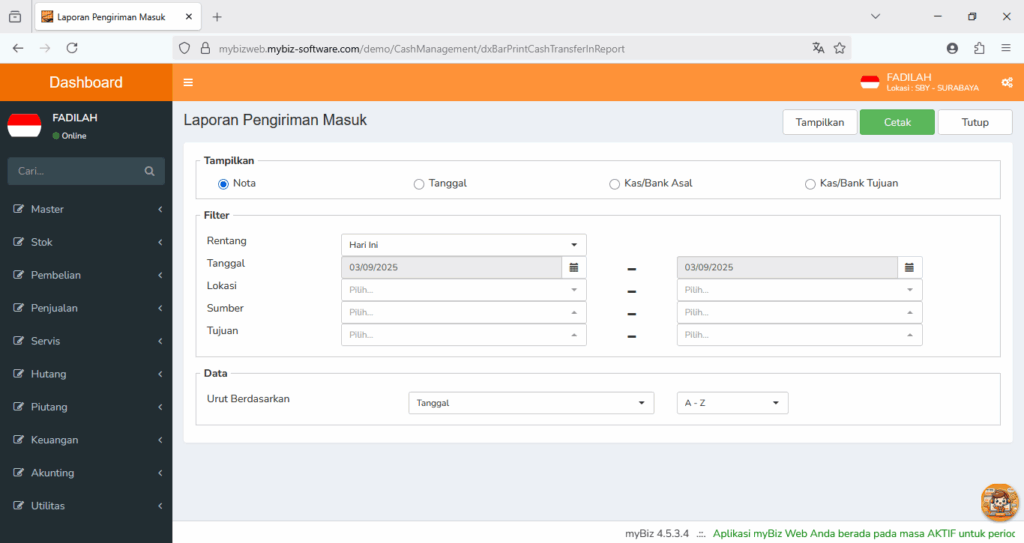The height and width of the screenshot is (543, 1024).
Task: Click the Indonesian flag icon in header
Action: (x=869, y=82)
